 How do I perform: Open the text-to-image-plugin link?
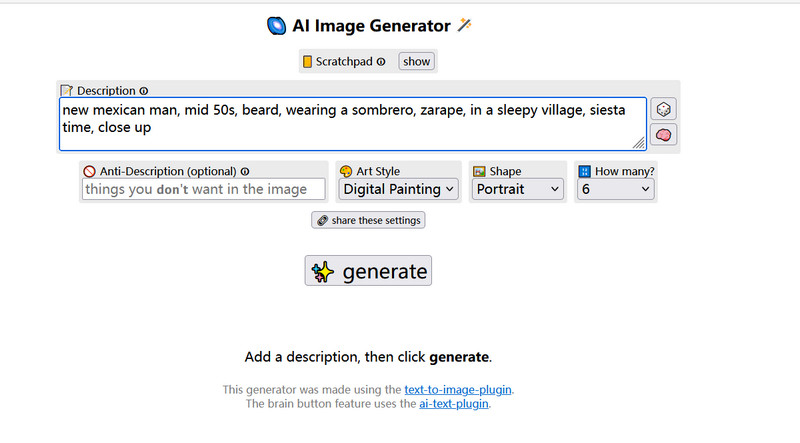point(458,390)
